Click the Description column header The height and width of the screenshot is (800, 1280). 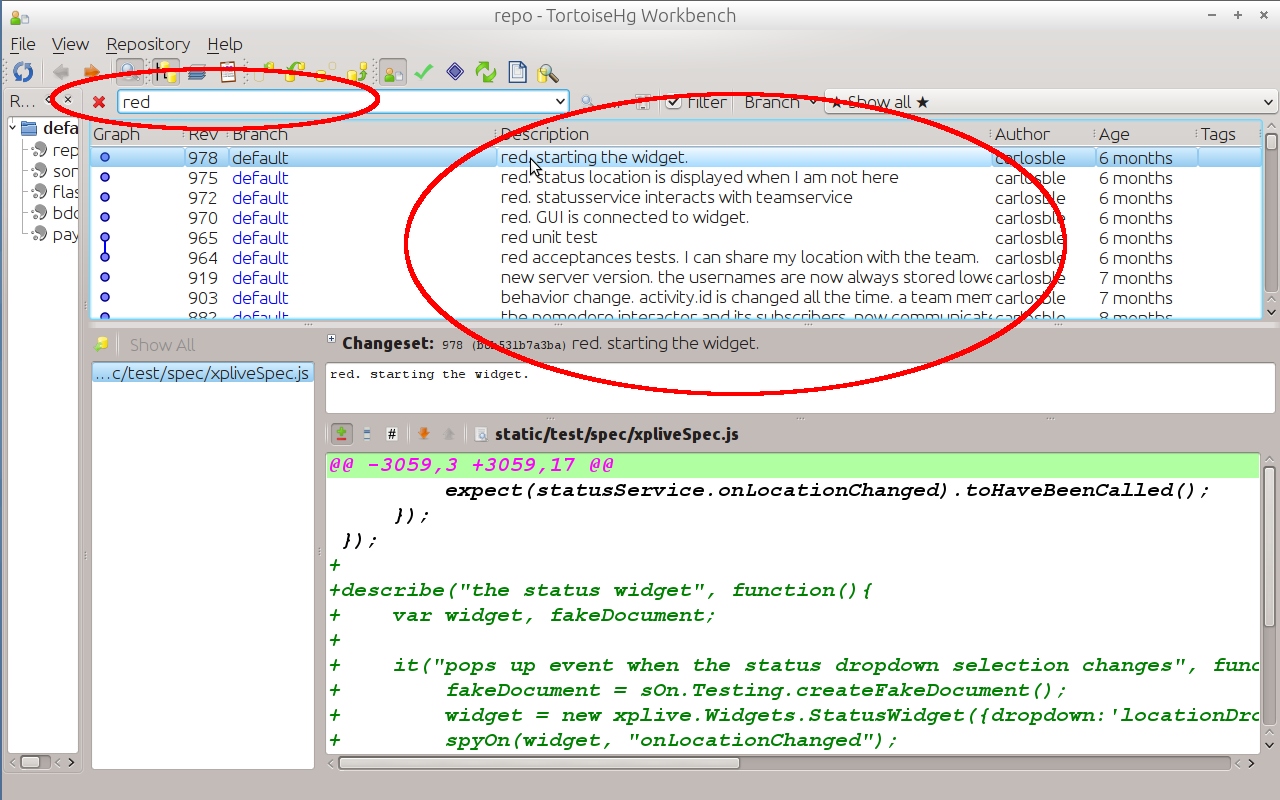[x=744, y=134]
